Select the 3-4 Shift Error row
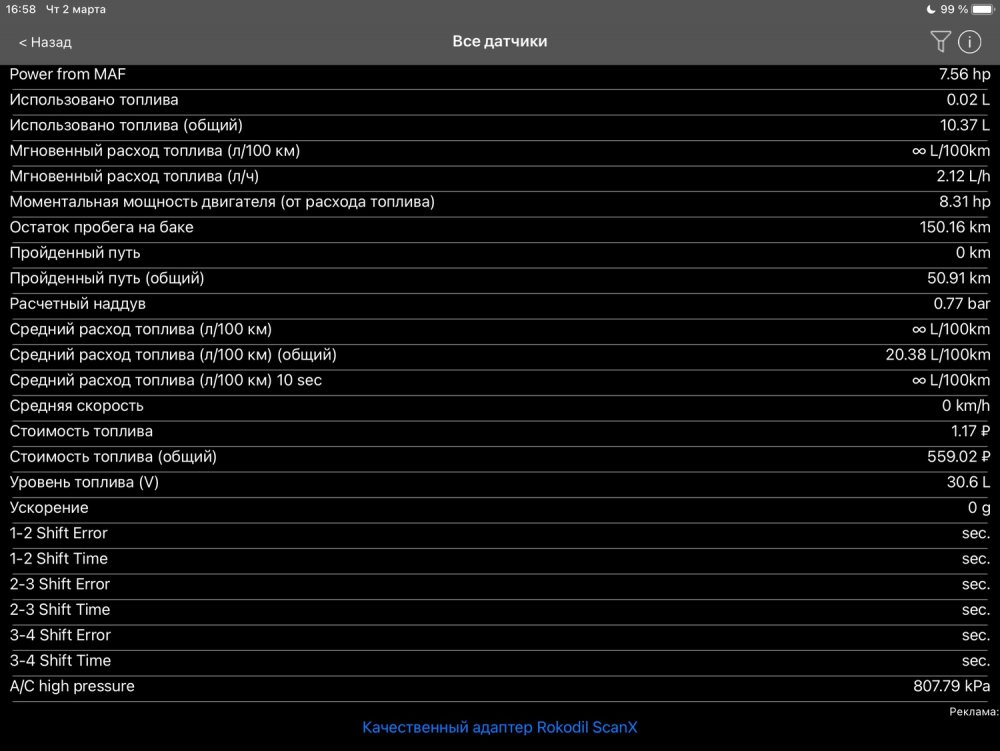 tap(500, 635)
